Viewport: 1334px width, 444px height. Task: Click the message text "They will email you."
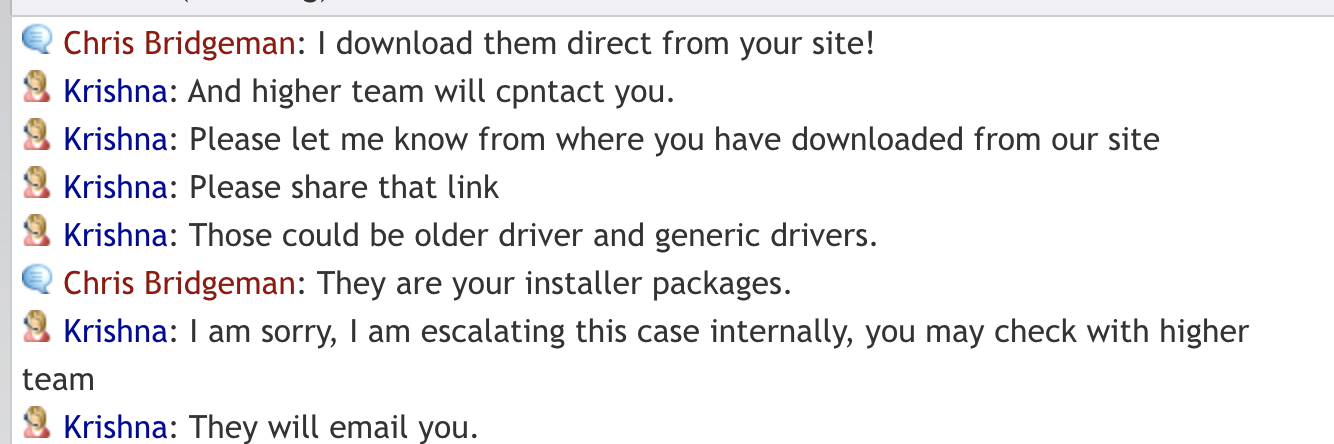[x=334, y=427]
